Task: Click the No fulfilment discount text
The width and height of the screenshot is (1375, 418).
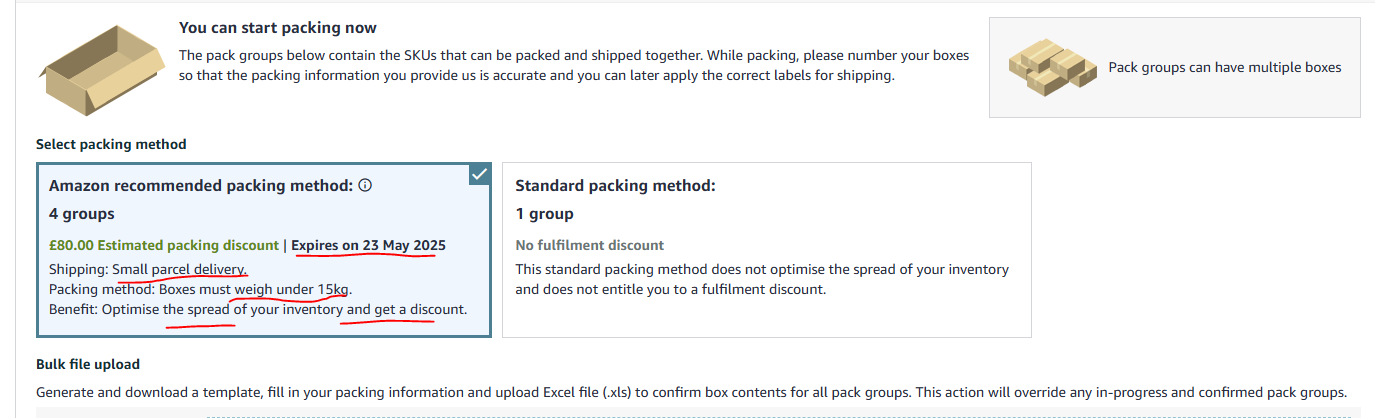Action: click(x=589, y=245)
